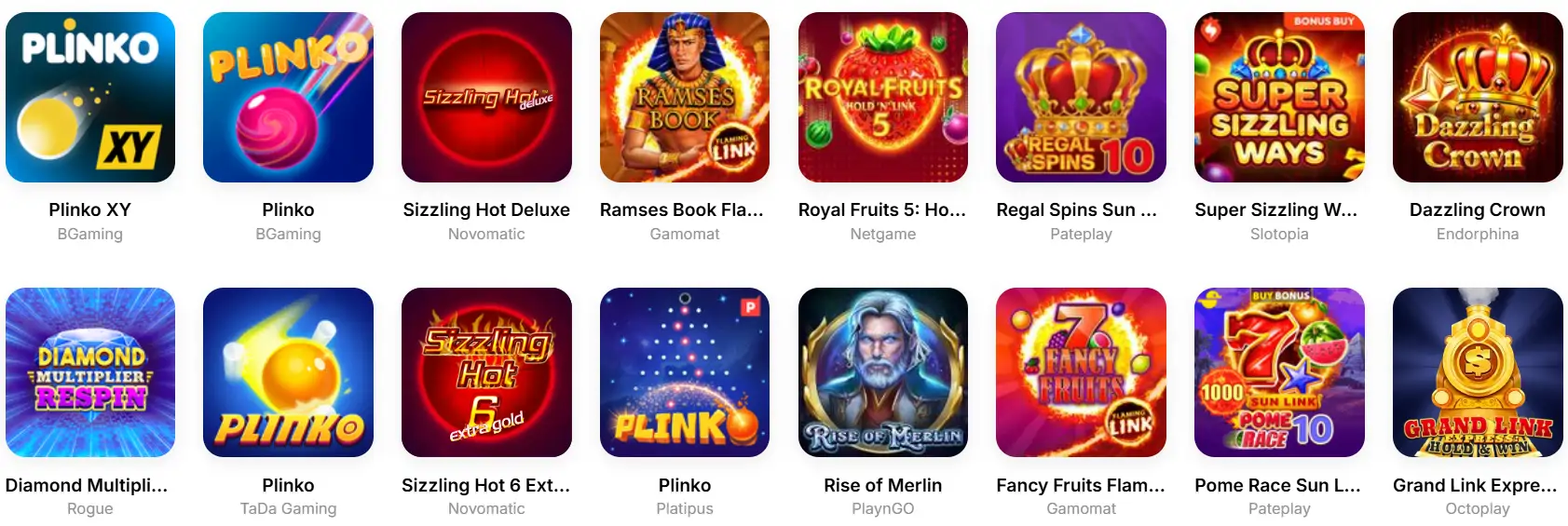
Task: Click the PlaynGO provider label
Action: pyautogui.click(x=883, y=508)
